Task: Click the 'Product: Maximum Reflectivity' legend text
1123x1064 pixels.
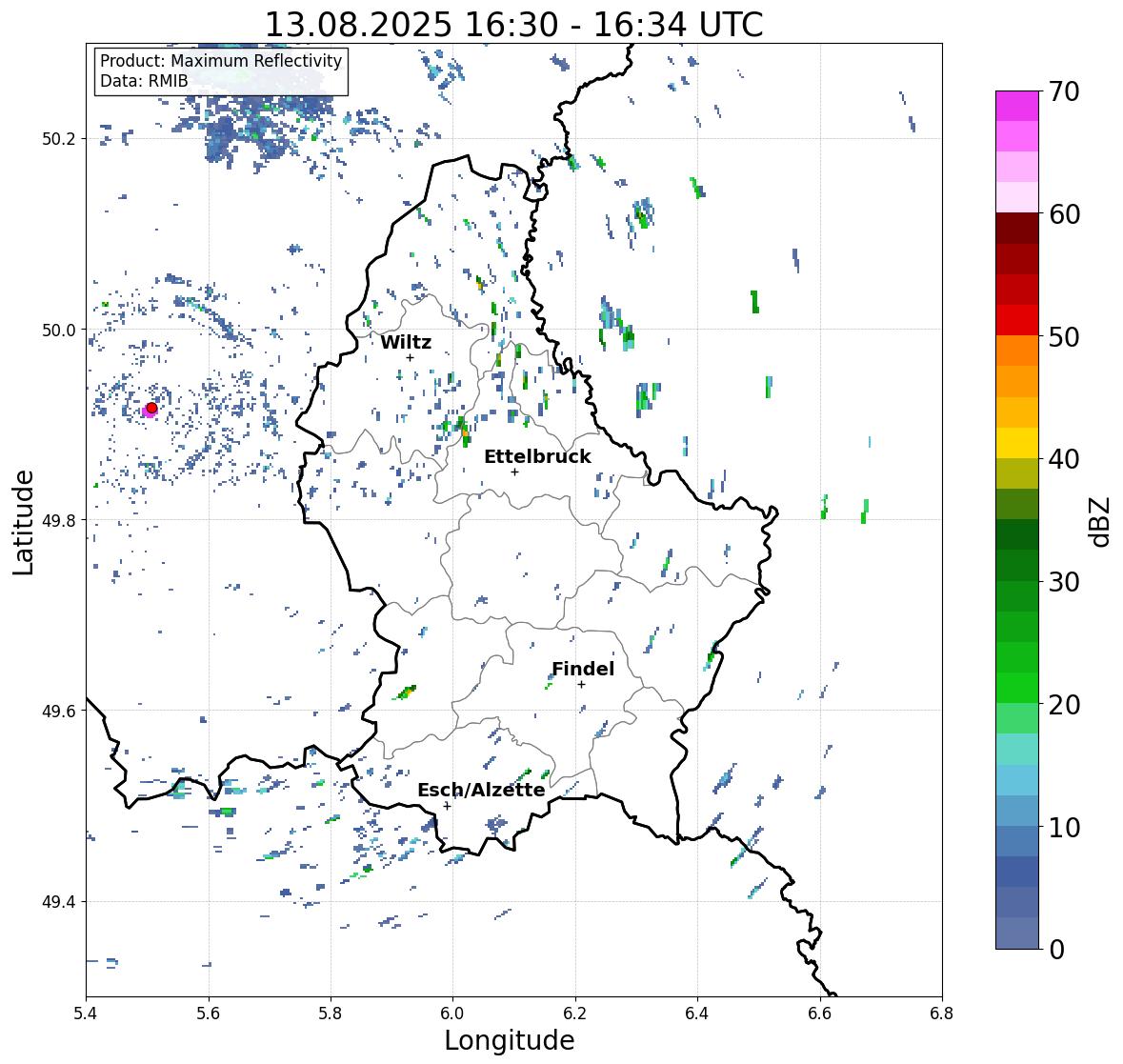Action: [221, 61]
